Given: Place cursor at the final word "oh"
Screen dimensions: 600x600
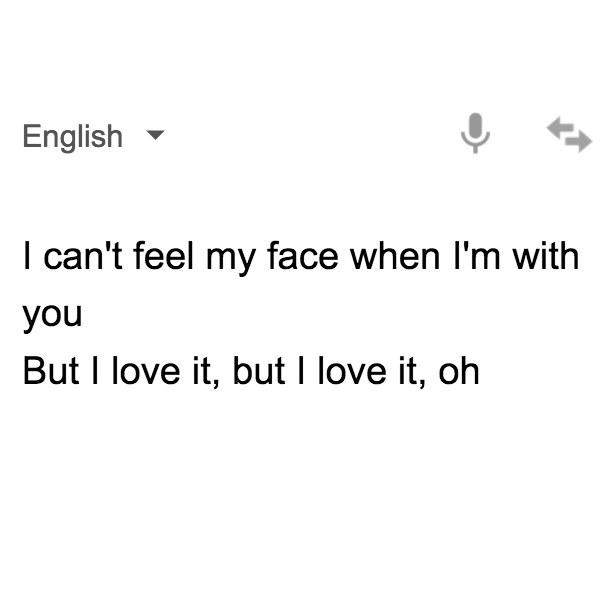Looking at the screenshot, I should tap(458, 371).
